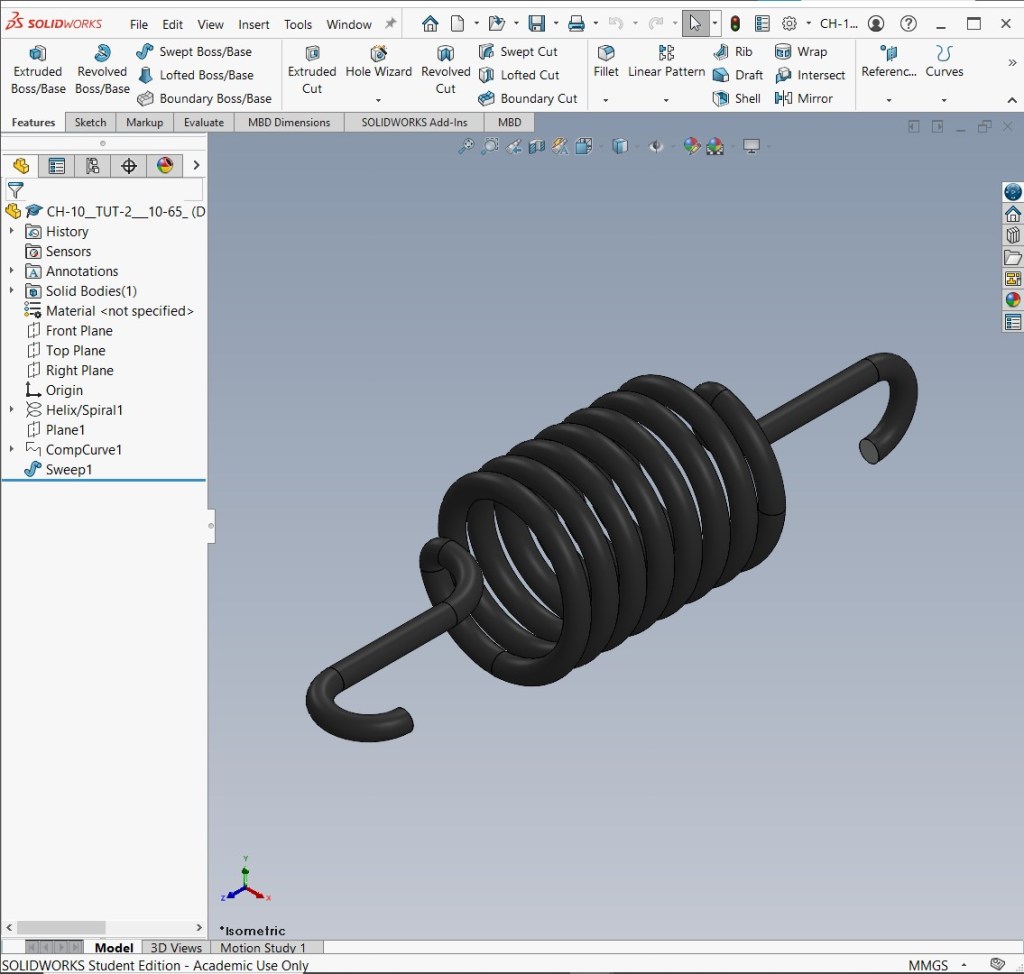The height and width of the screenshot is (974, 1024).
Task: Select the Mirror tool
Action: coord(803,99)
